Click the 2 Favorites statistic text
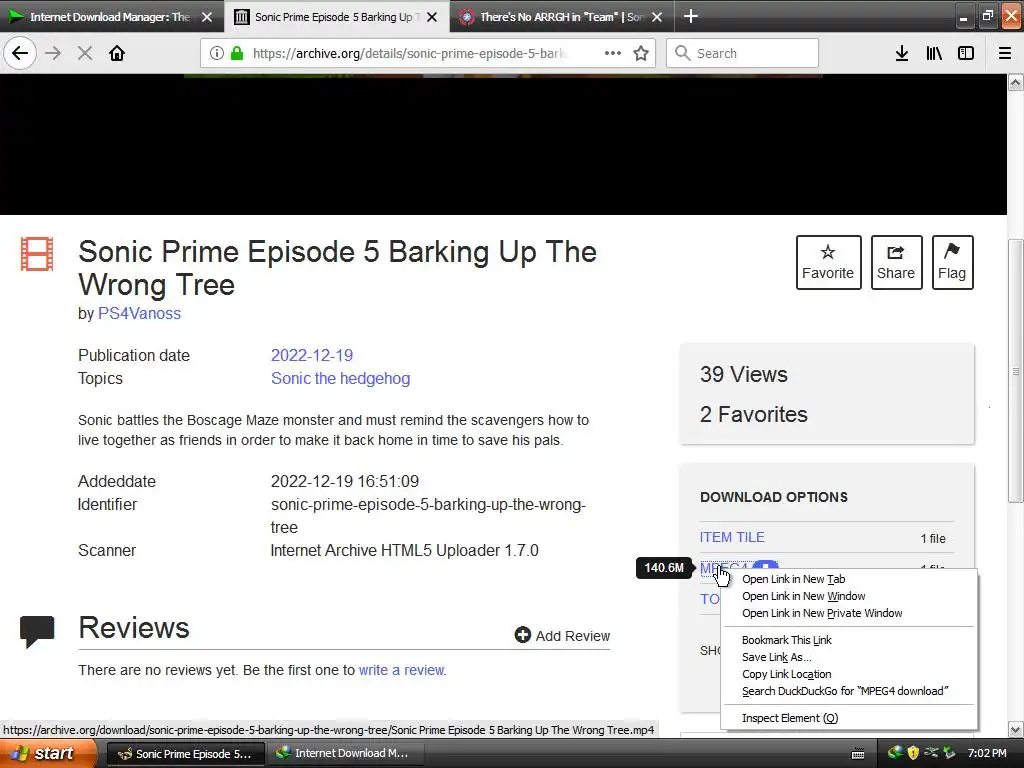Screen dimensions: 1024x768 [x=754, y=414]
